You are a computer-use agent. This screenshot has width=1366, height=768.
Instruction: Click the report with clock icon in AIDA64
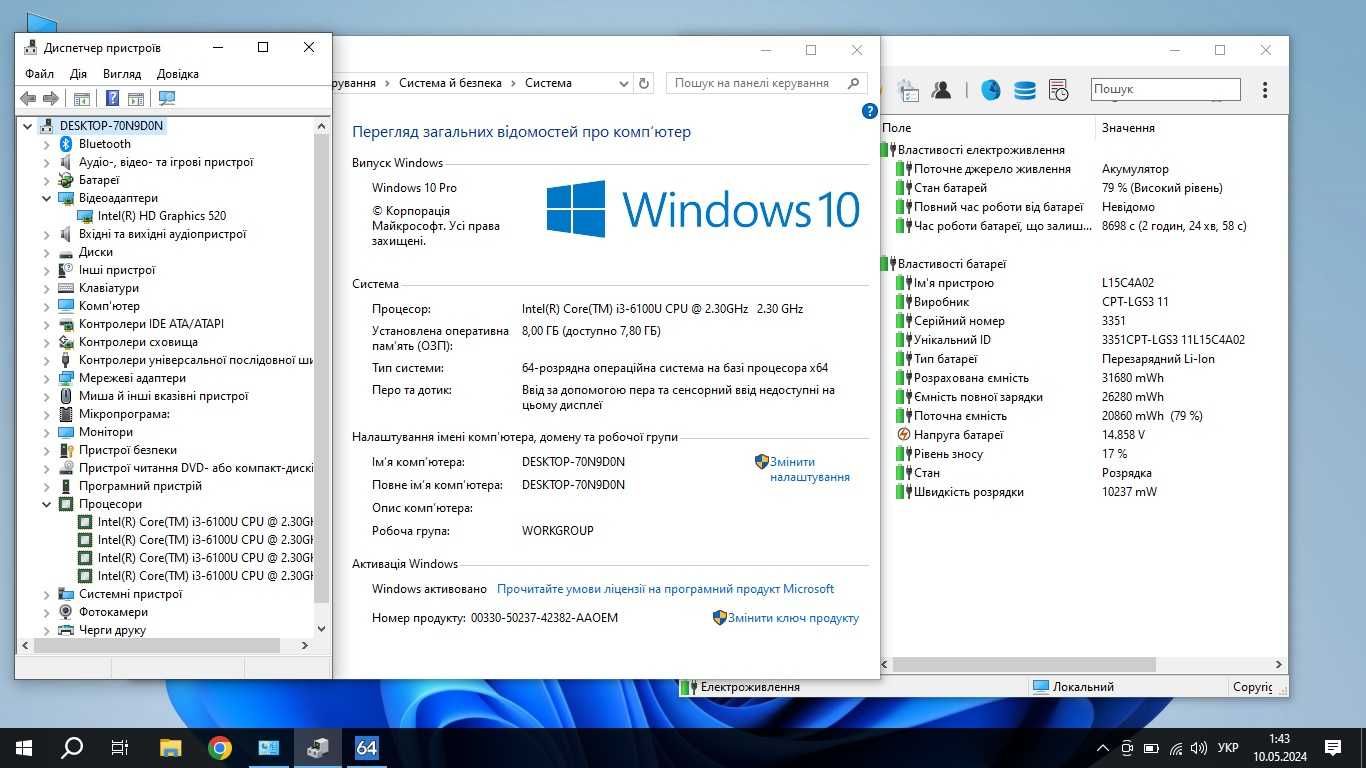tap(1058, 90)
